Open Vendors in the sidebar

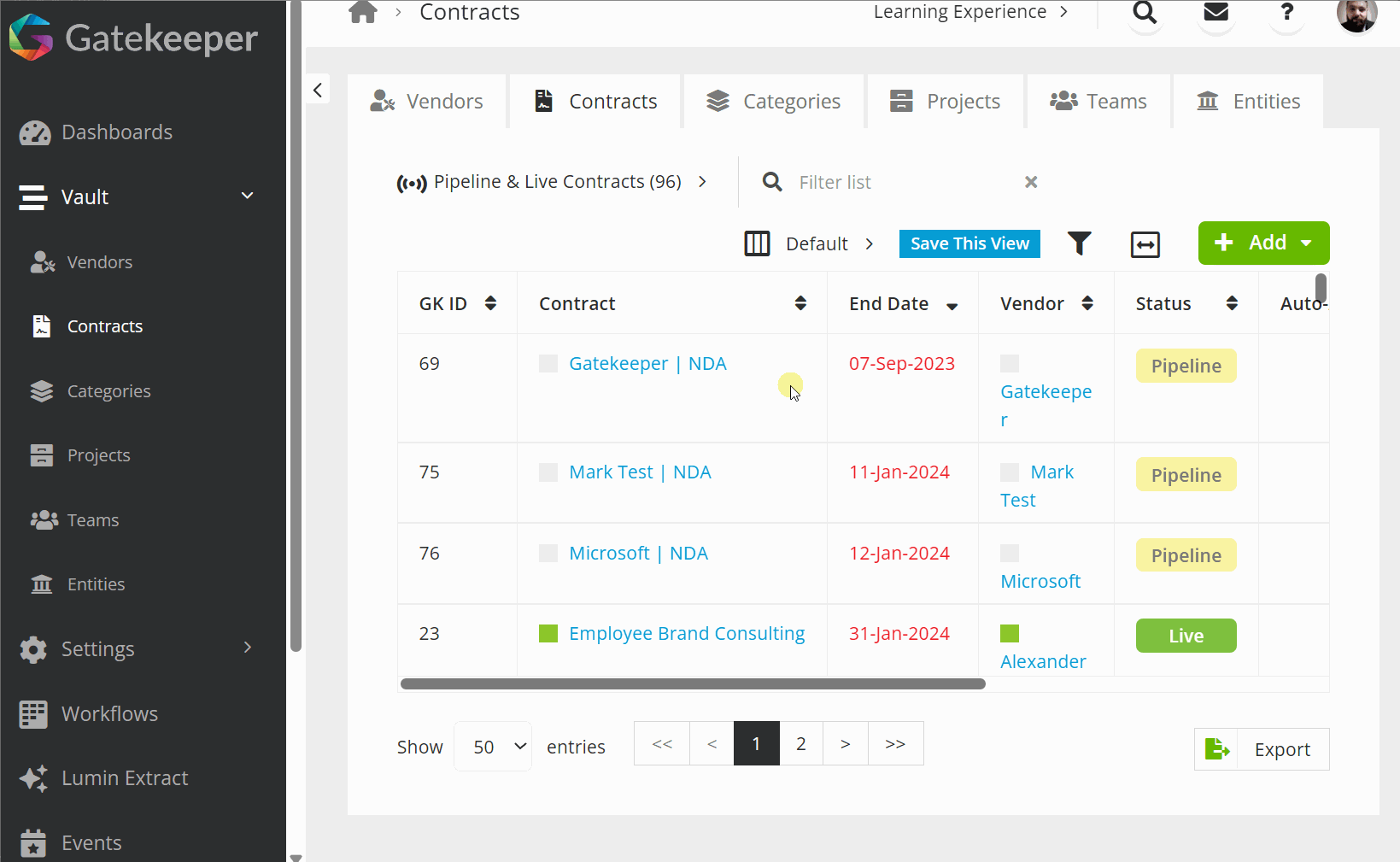click(82, 262)
